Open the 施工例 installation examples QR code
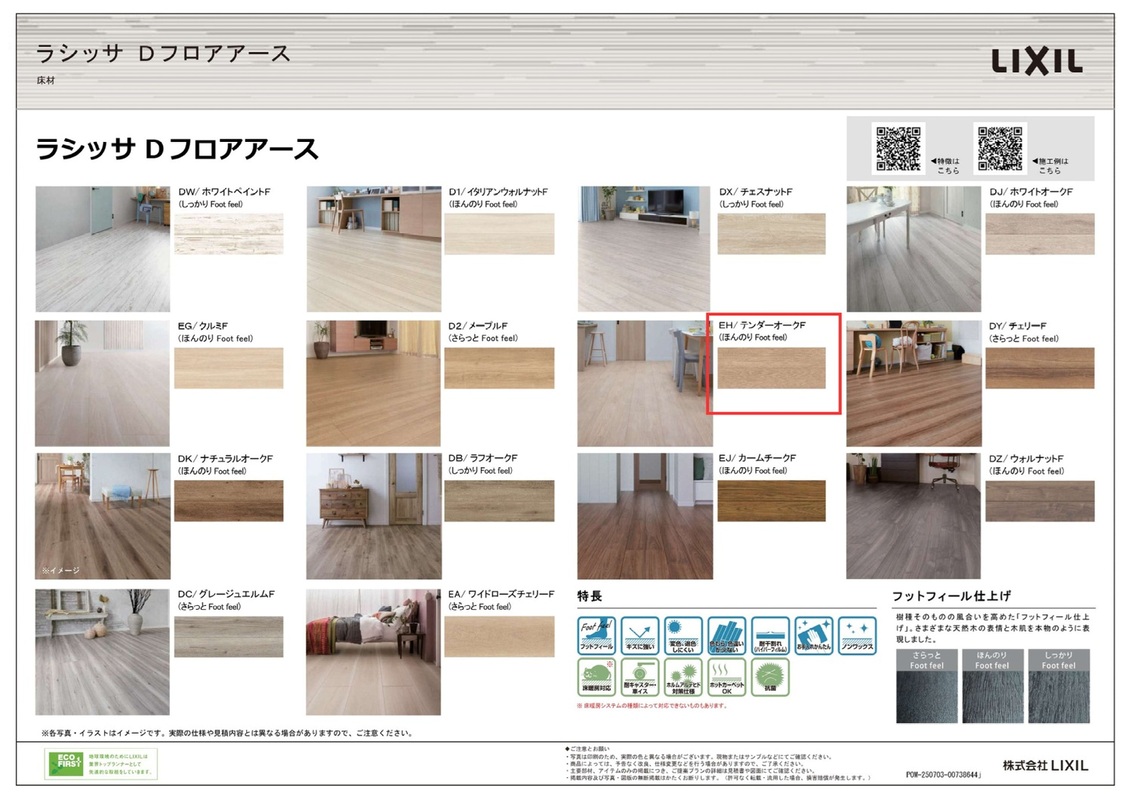Screen dimensions: 1134x800 pyautogui.click(x=999, y=148)
